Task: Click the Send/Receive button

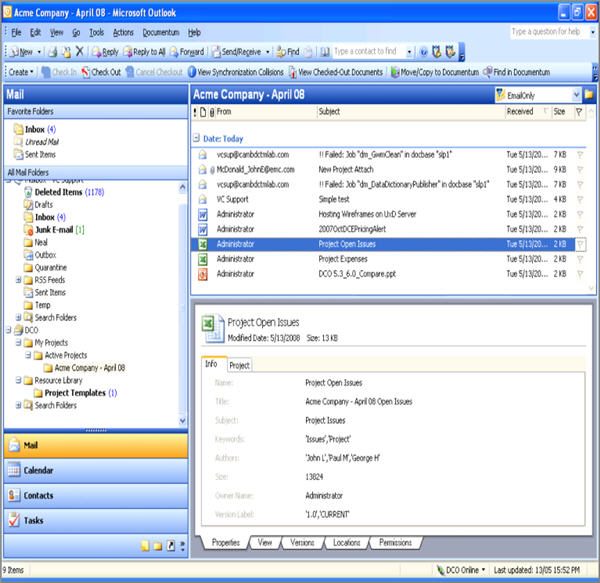Action: point(237,52)
